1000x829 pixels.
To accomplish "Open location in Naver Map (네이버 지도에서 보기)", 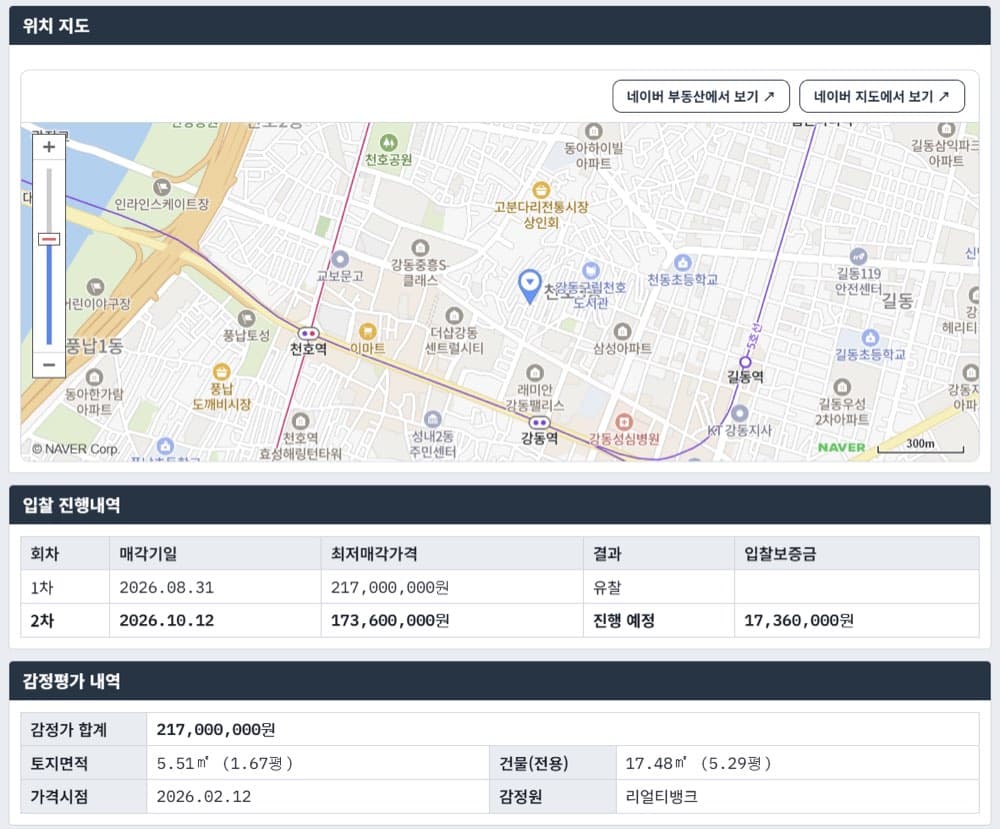I will pyautogui.click(x=881, y=96).
